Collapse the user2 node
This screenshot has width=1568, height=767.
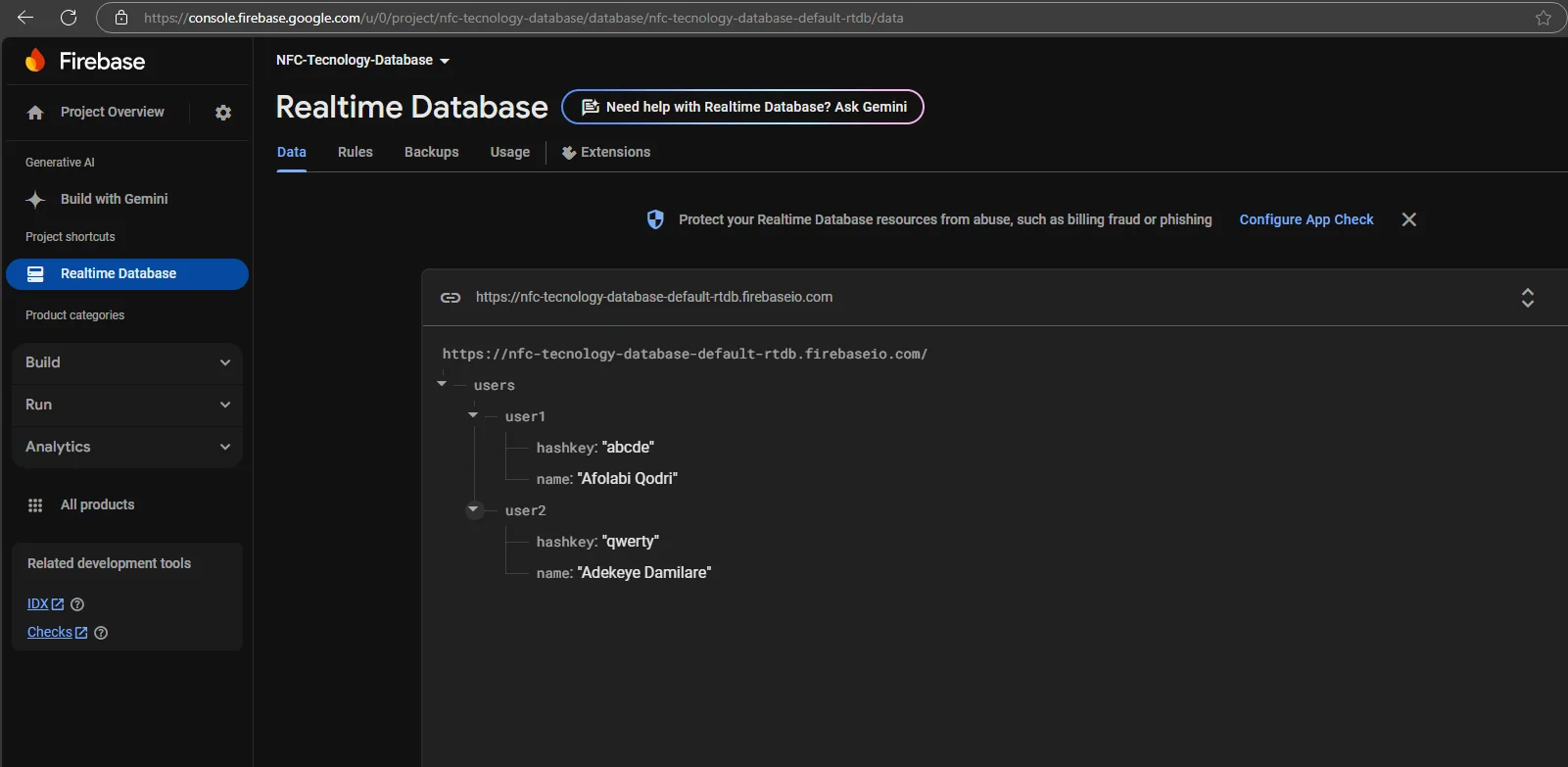[x=474, y=509]
